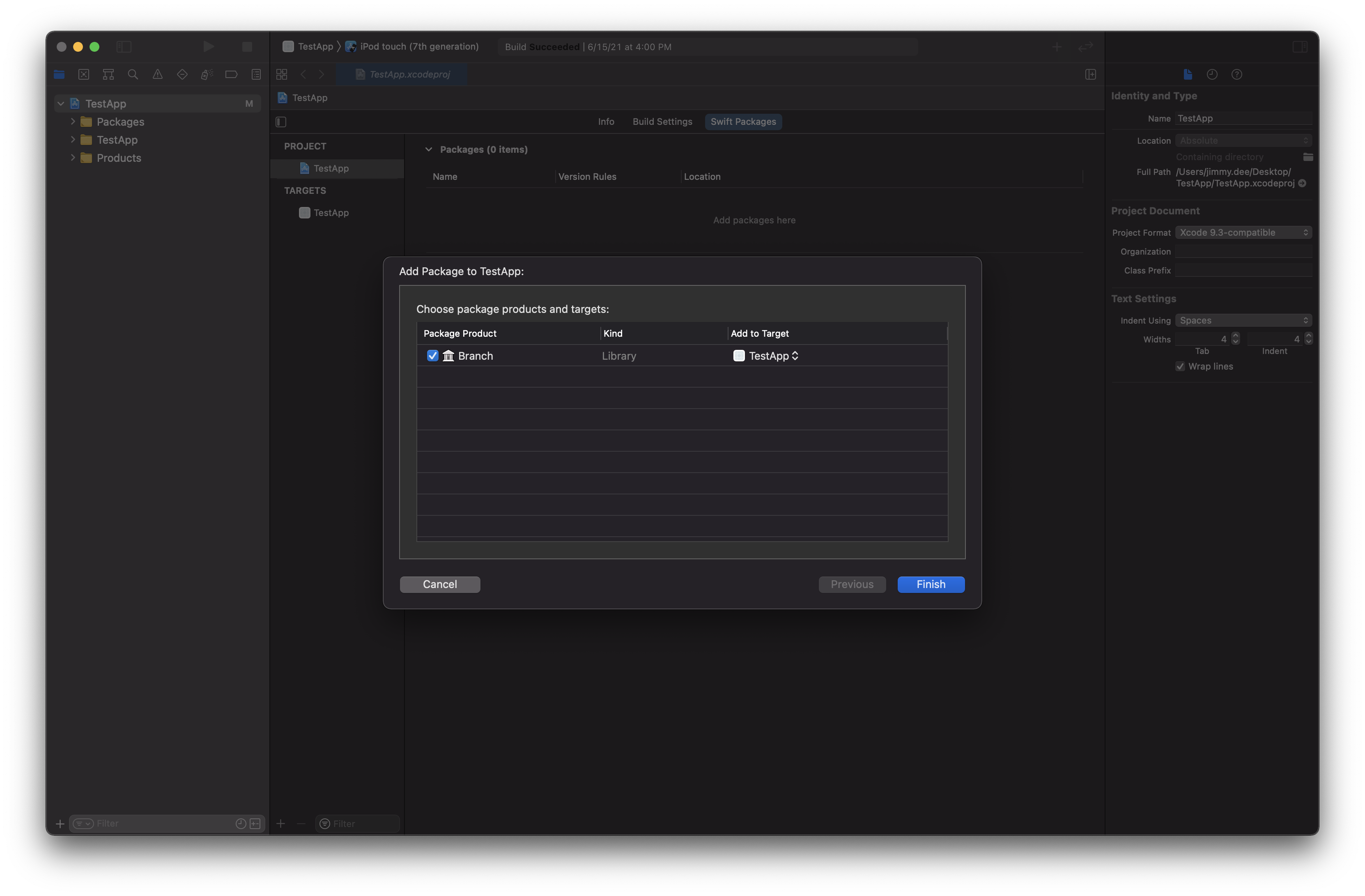Collapse the Packages (0 items) section
1365x896 pixels.
pos(428,149)
